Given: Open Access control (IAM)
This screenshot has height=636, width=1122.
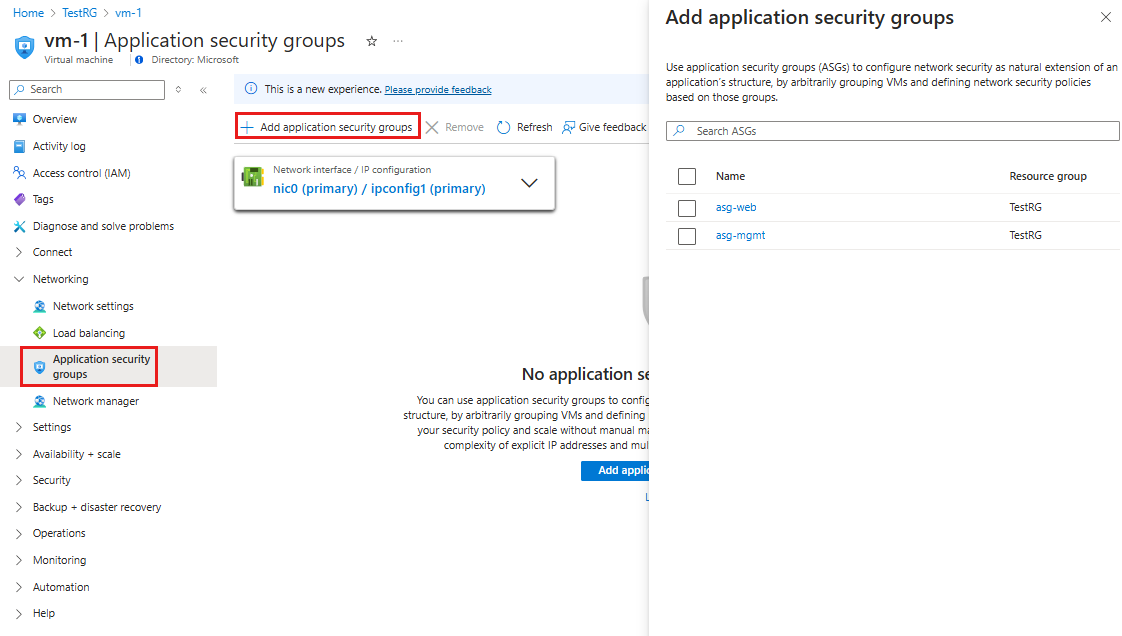Looking at the screenshot, I should click(x=79, y=172).
